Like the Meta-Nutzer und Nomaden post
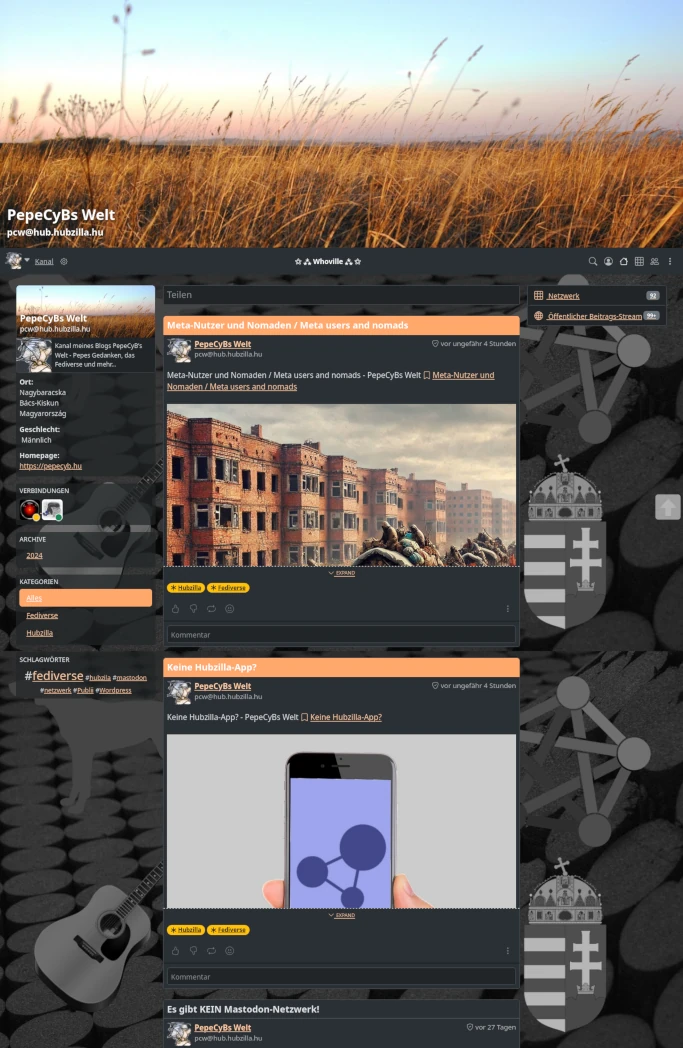The height and width of the screenshot is (1048, 683). point(175,609)
